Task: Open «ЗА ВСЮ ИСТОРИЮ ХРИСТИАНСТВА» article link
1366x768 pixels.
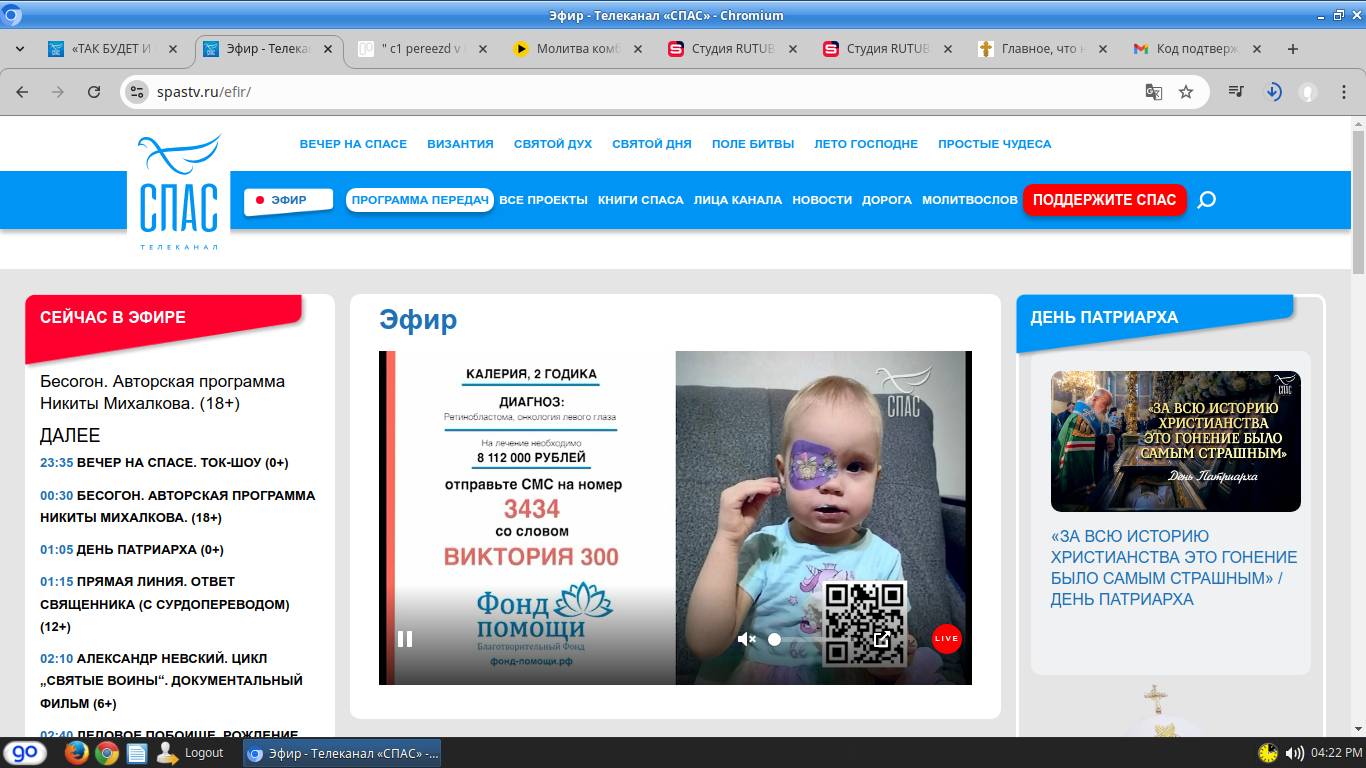Action: [x=1174, y=568]
